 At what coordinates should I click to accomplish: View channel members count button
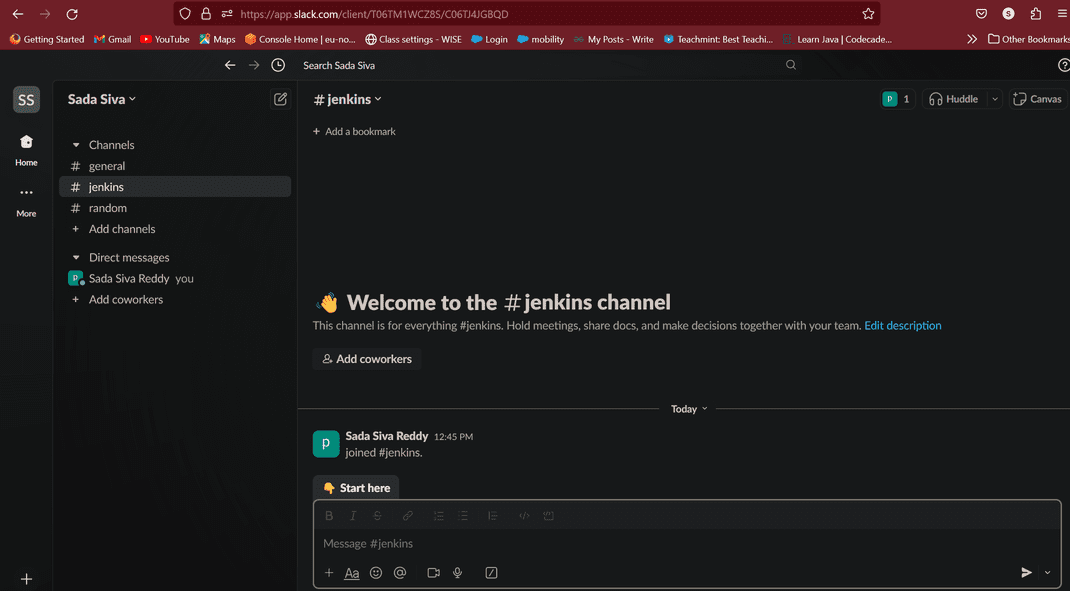897,99
